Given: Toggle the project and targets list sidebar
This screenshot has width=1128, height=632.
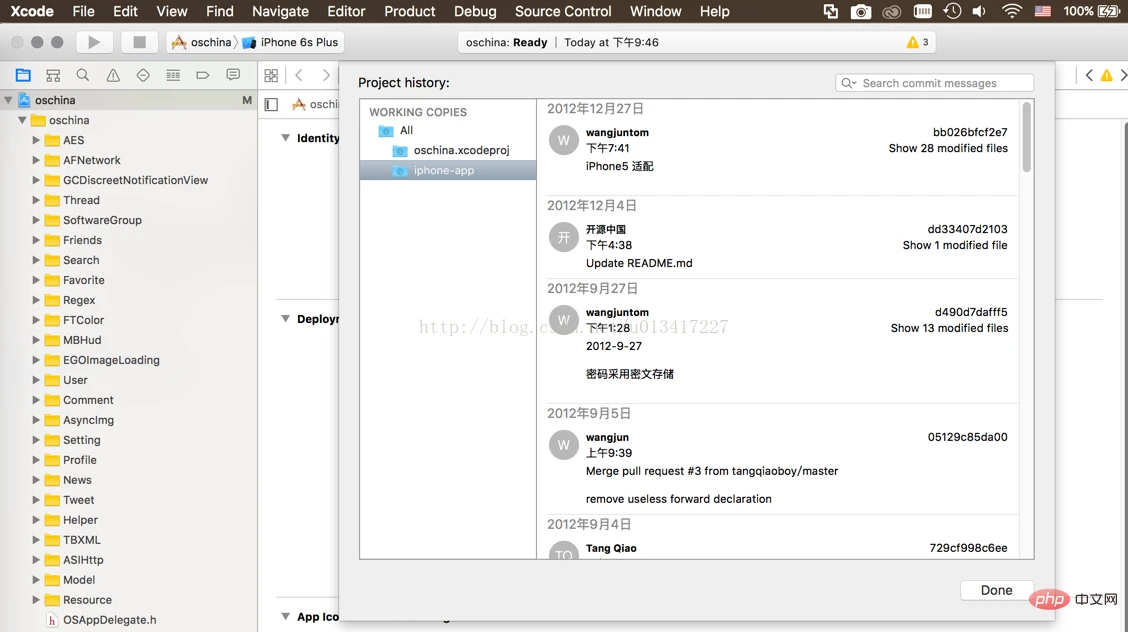Looking at the screenshot, I should coord(271,104).
